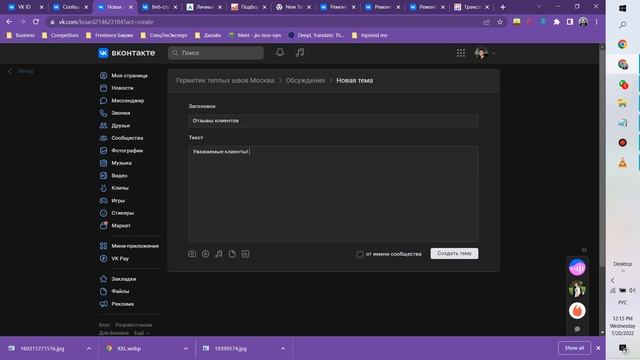Open the VK services grid icon
This screenshot has height=360, width=640.
pos(461,53)
